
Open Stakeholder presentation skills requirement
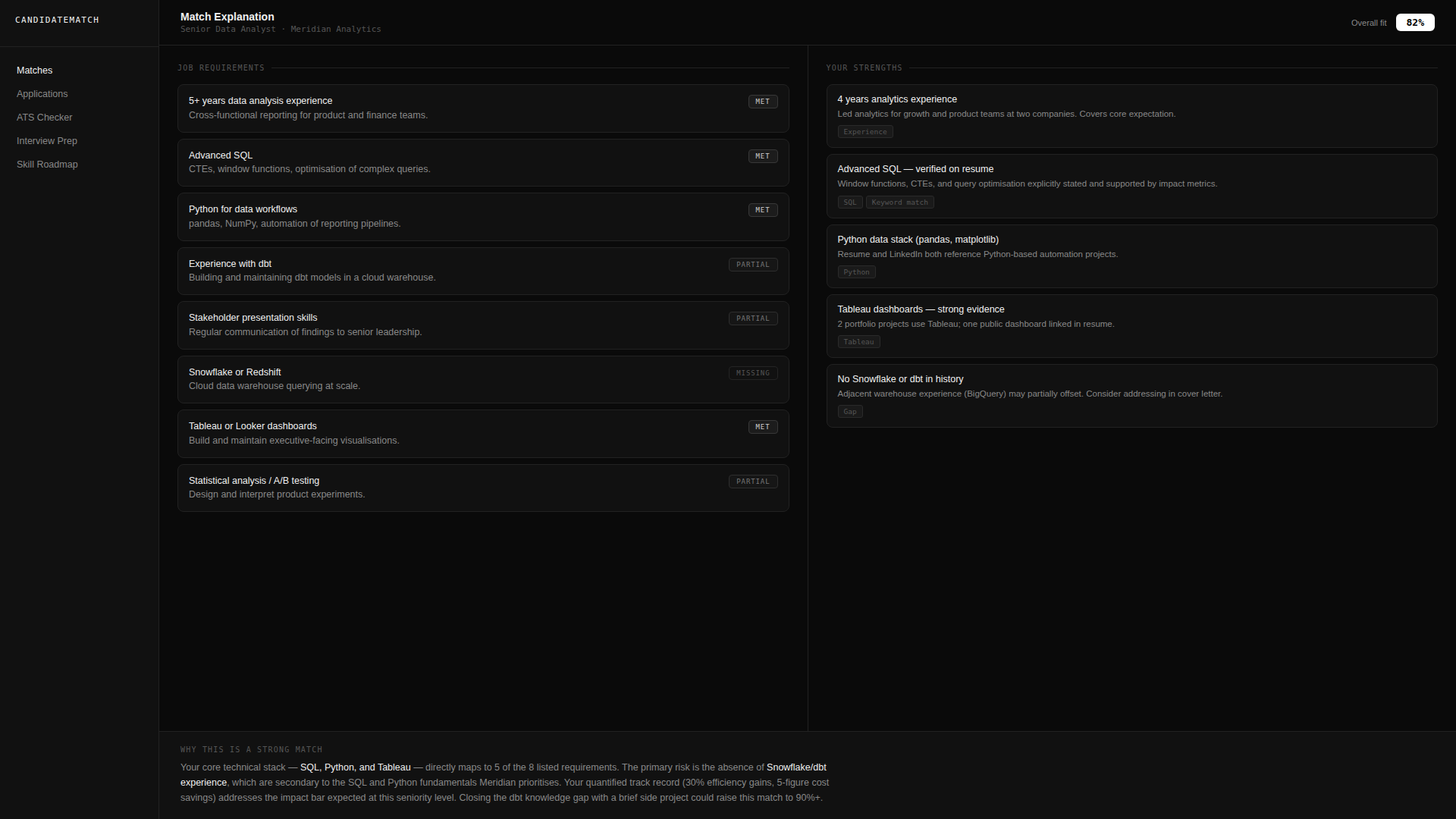[x=482, y=325]
